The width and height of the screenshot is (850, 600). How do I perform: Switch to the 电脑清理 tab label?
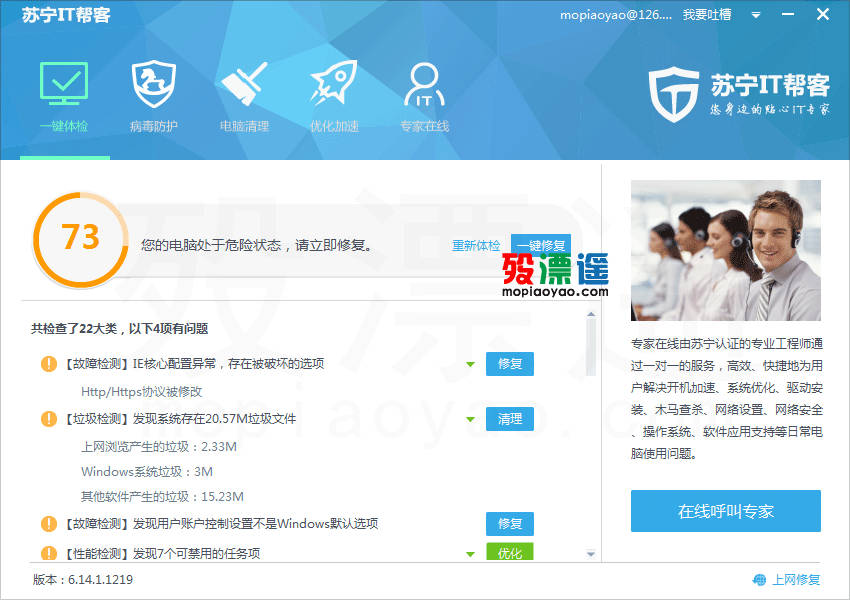(244, 126)
